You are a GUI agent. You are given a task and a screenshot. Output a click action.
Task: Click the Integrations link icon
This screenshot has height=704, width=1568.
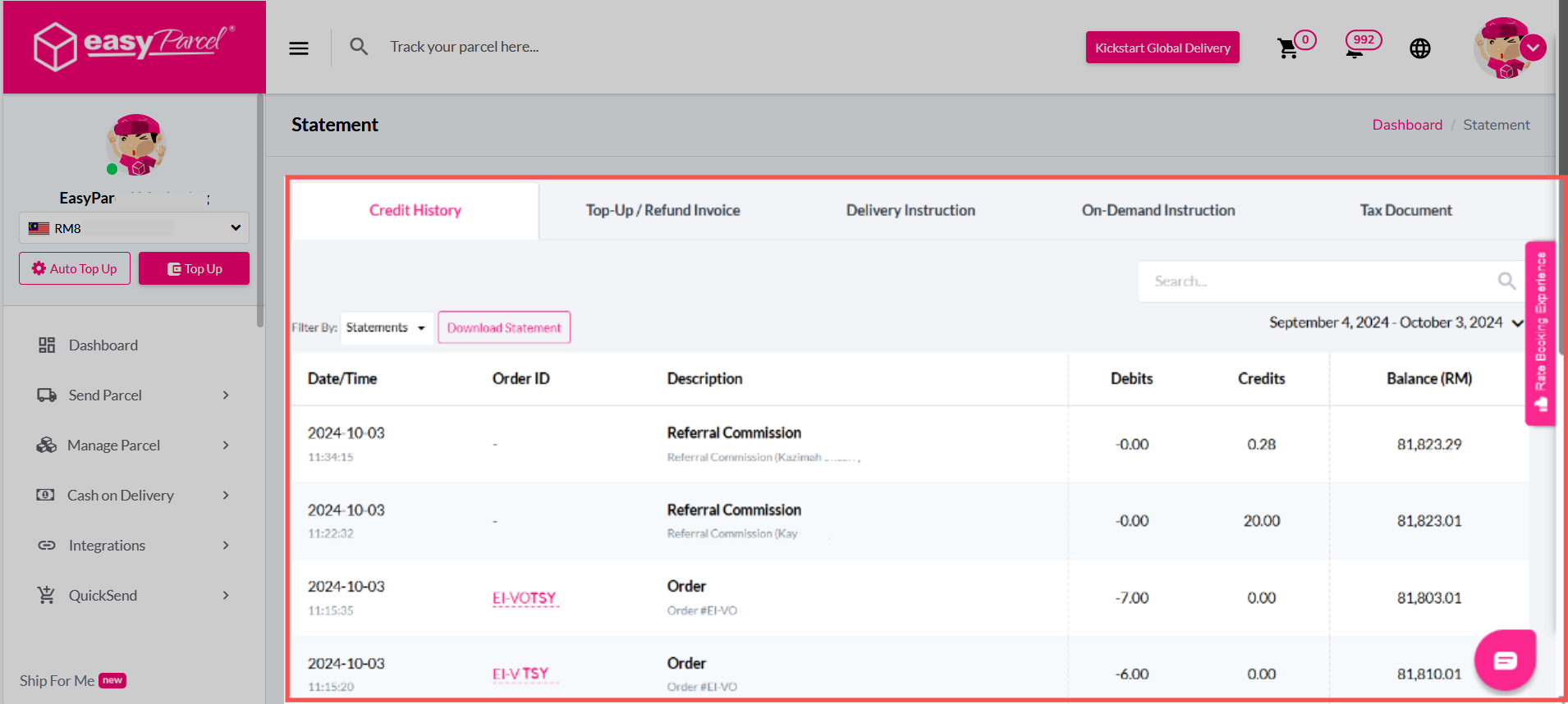click(47, 546)
